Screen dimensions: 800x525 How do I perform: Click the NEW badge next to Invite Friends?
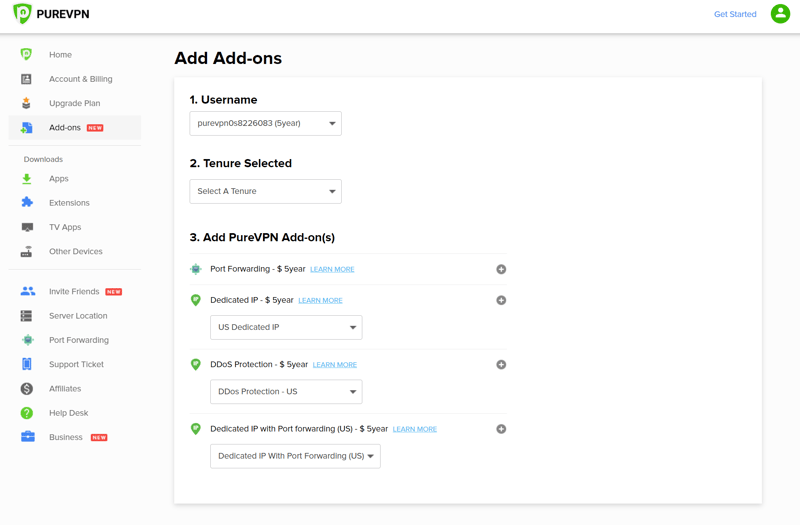(114, 292)
